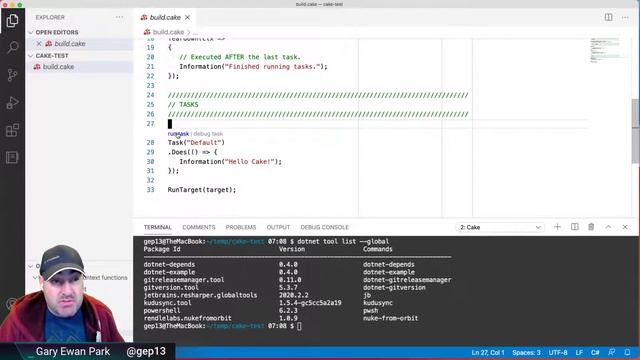
Task: Click the Task("Default") line
Action: (196, 142)
